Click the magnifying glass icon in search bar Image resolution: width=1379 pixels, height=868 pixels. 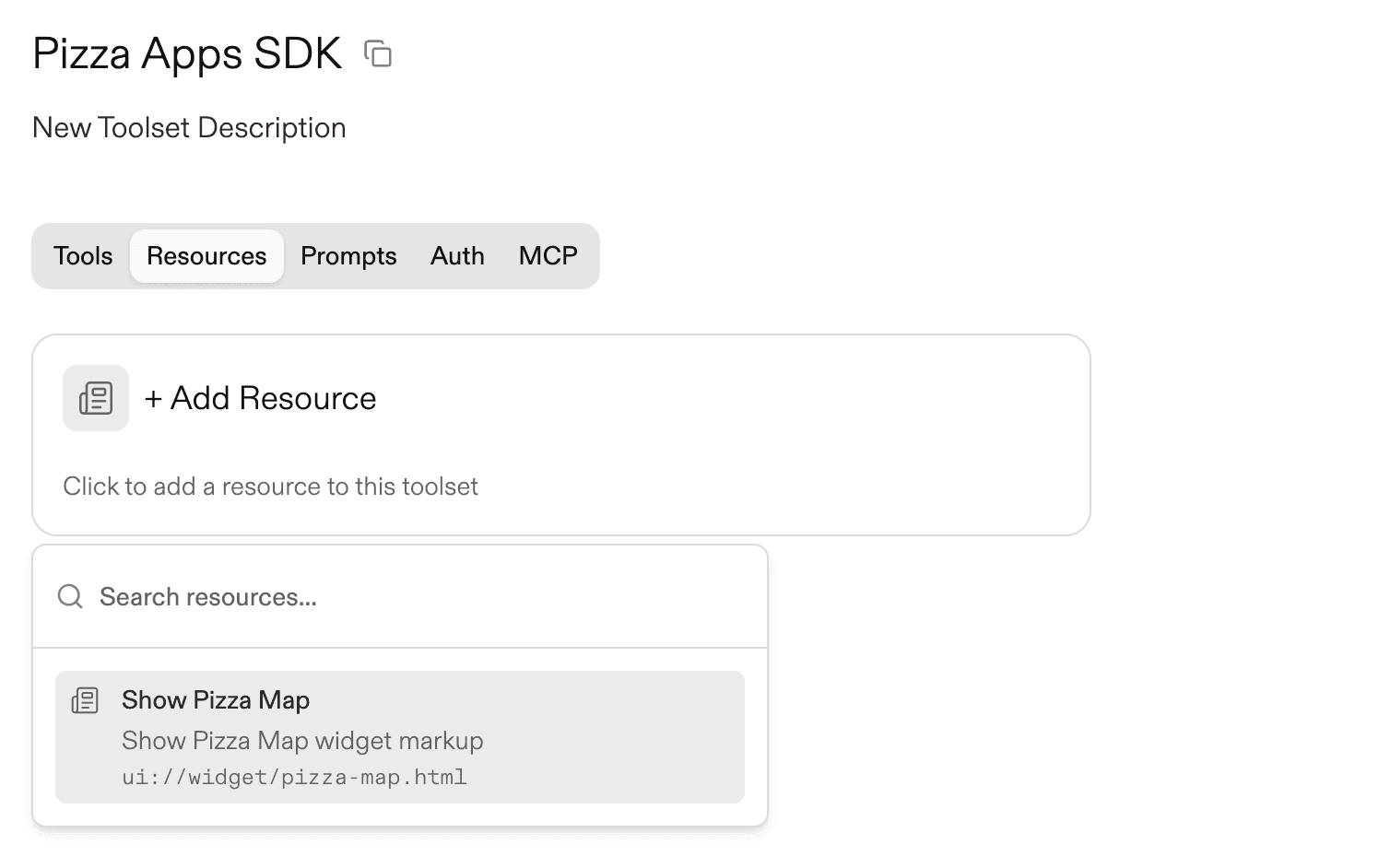click(69, 596)
